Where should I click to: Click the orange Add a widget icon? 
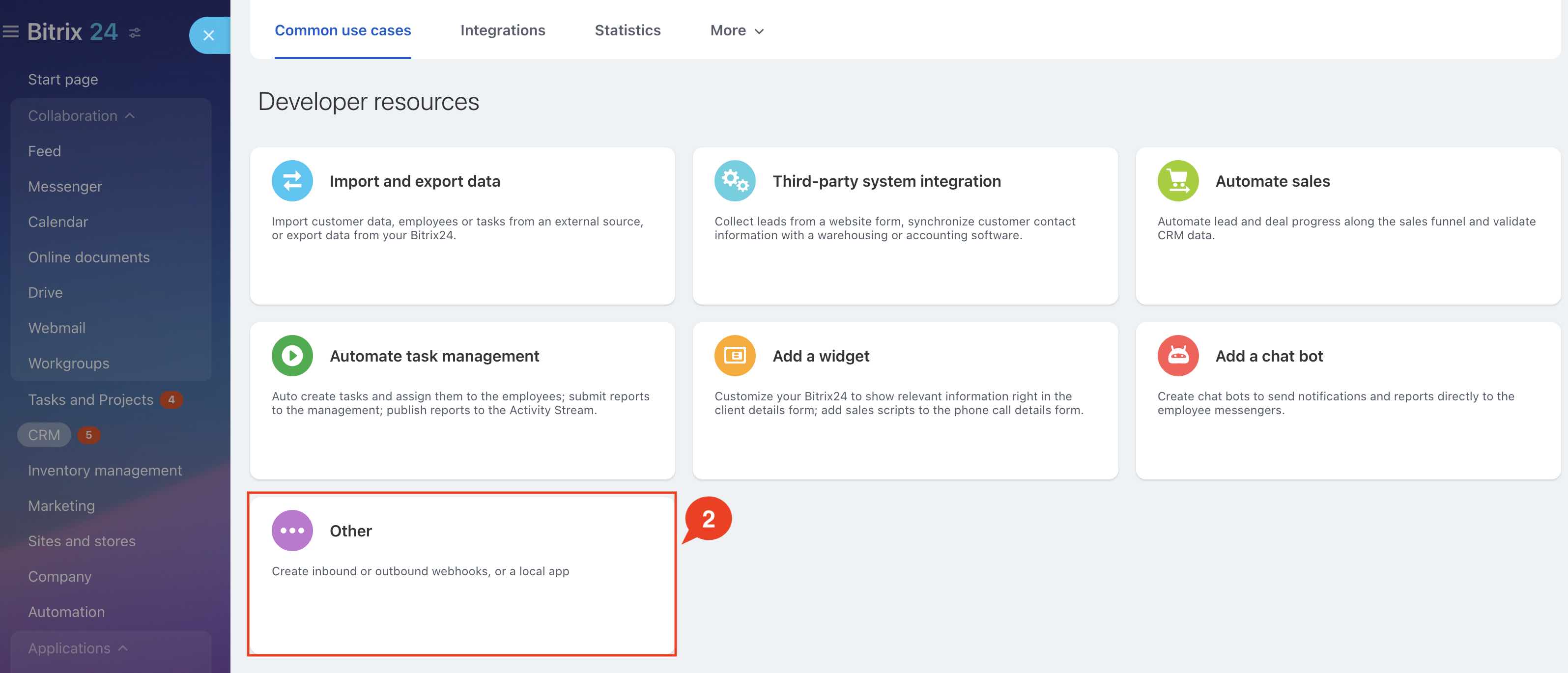point(735,355)
